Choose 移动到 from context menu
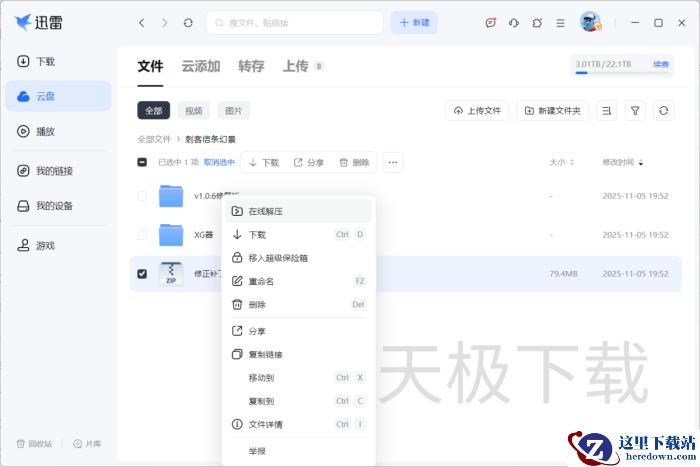 pos(299,378)
